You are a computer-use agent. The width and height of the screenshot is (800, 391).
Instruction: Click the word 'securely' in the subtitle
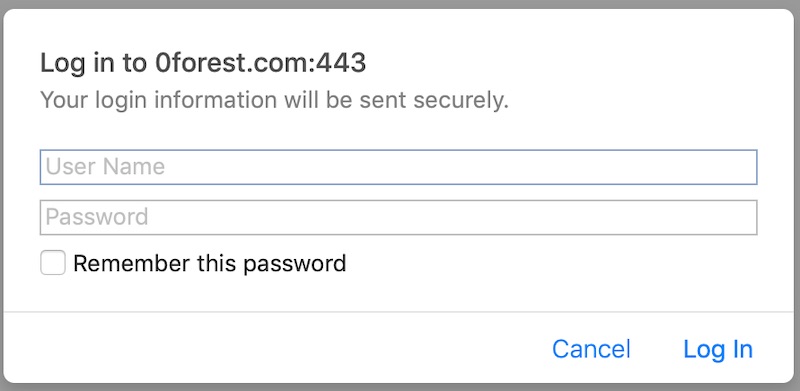click(x=461, y=102)
